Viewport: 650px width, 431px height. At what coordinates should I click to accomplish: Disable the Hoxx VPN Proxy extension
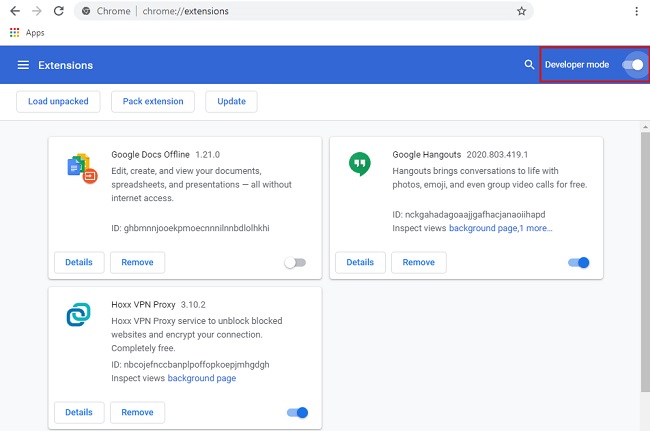pyautogui.click(x=297, y=412)
